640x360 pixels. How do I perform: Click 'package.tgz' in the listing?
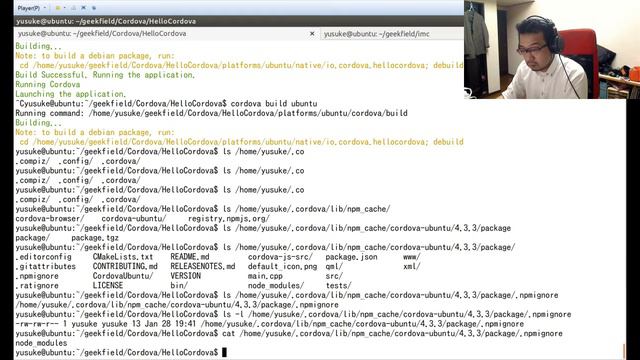click(95, 238)
